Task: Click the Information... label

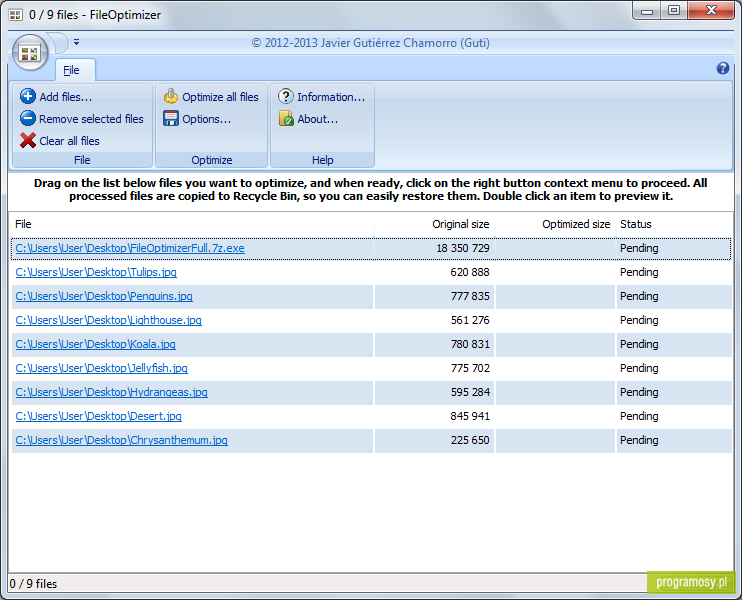Action: pos(331,97)
